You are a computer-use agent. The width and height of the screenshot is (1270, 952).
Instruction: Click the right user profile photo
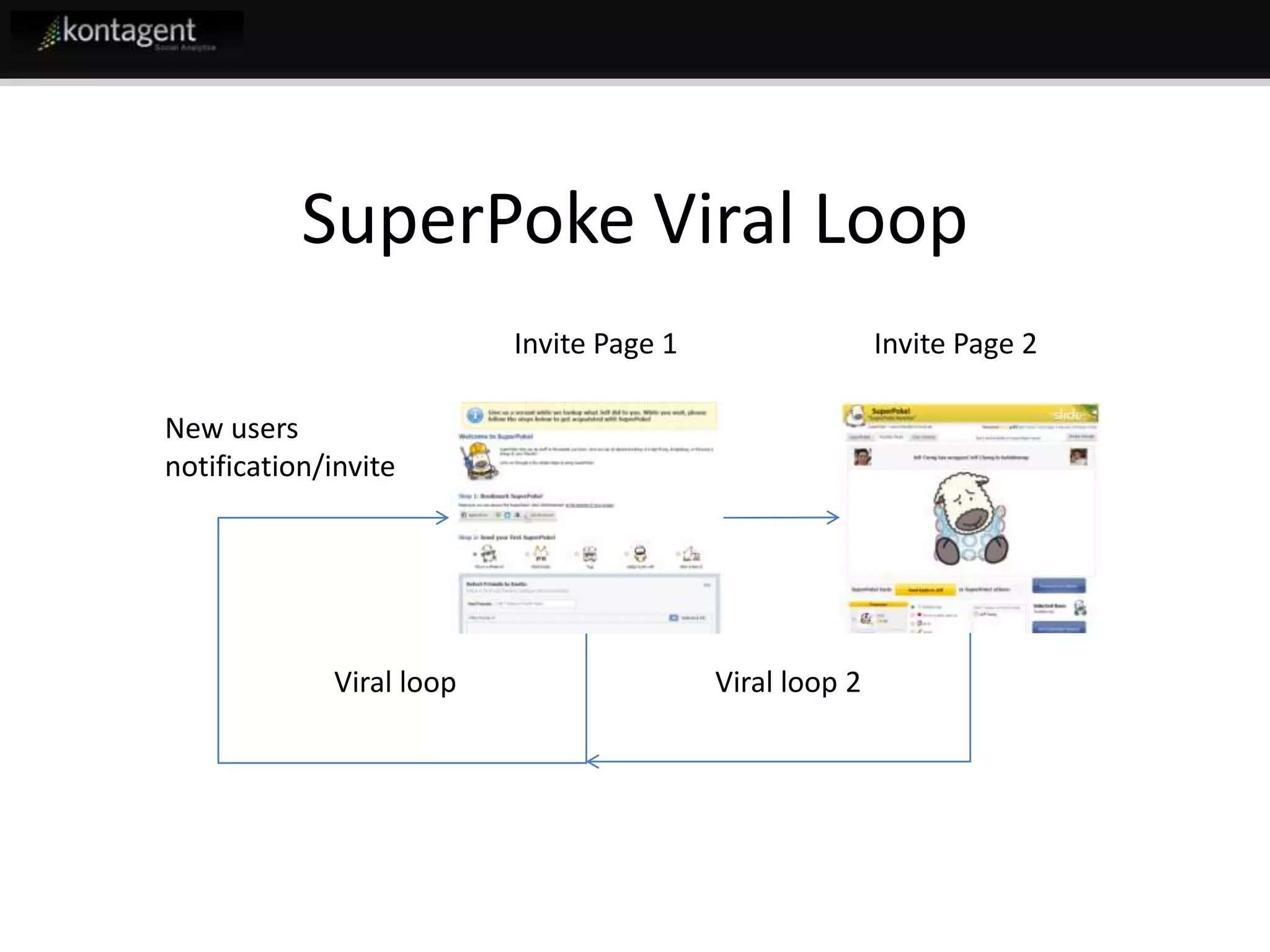coord(1078,457)
